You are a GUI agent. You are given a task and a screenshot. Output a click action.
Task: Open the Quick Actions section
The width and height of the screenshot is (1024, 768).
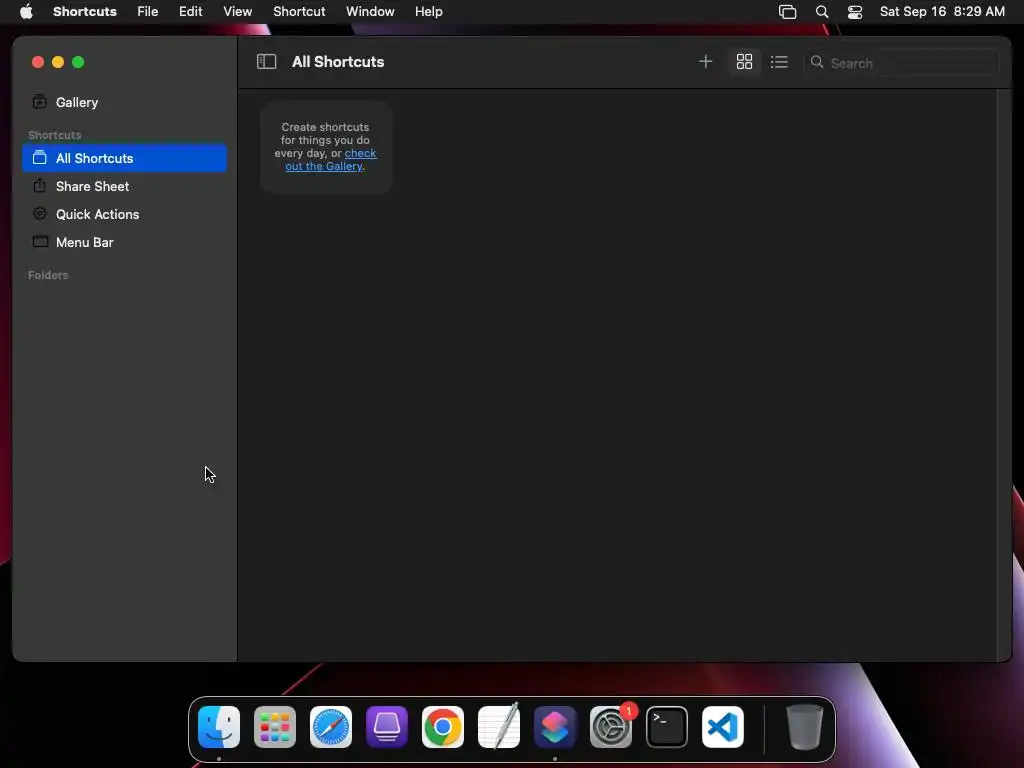[124, 214]
